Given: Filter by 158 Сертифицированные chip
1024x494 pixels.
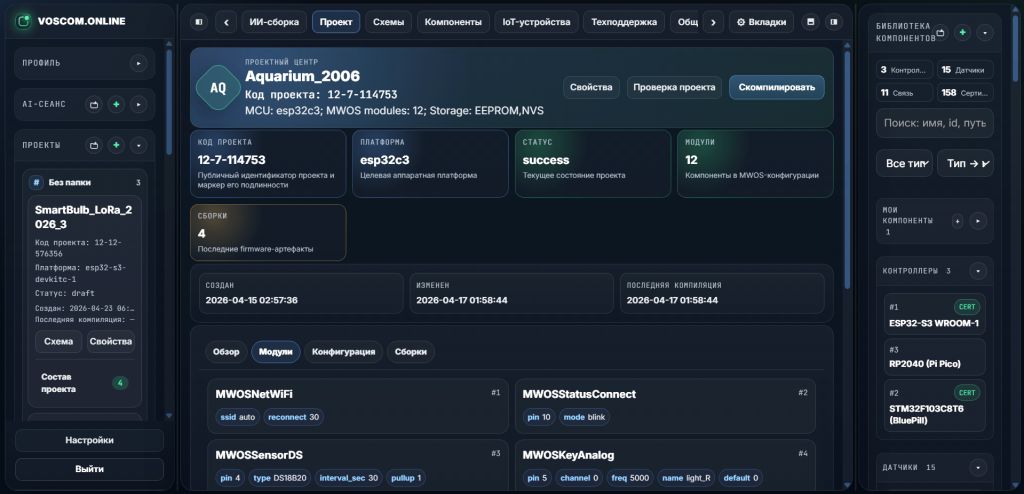Looking at the screenshot, I should (965, 93).
